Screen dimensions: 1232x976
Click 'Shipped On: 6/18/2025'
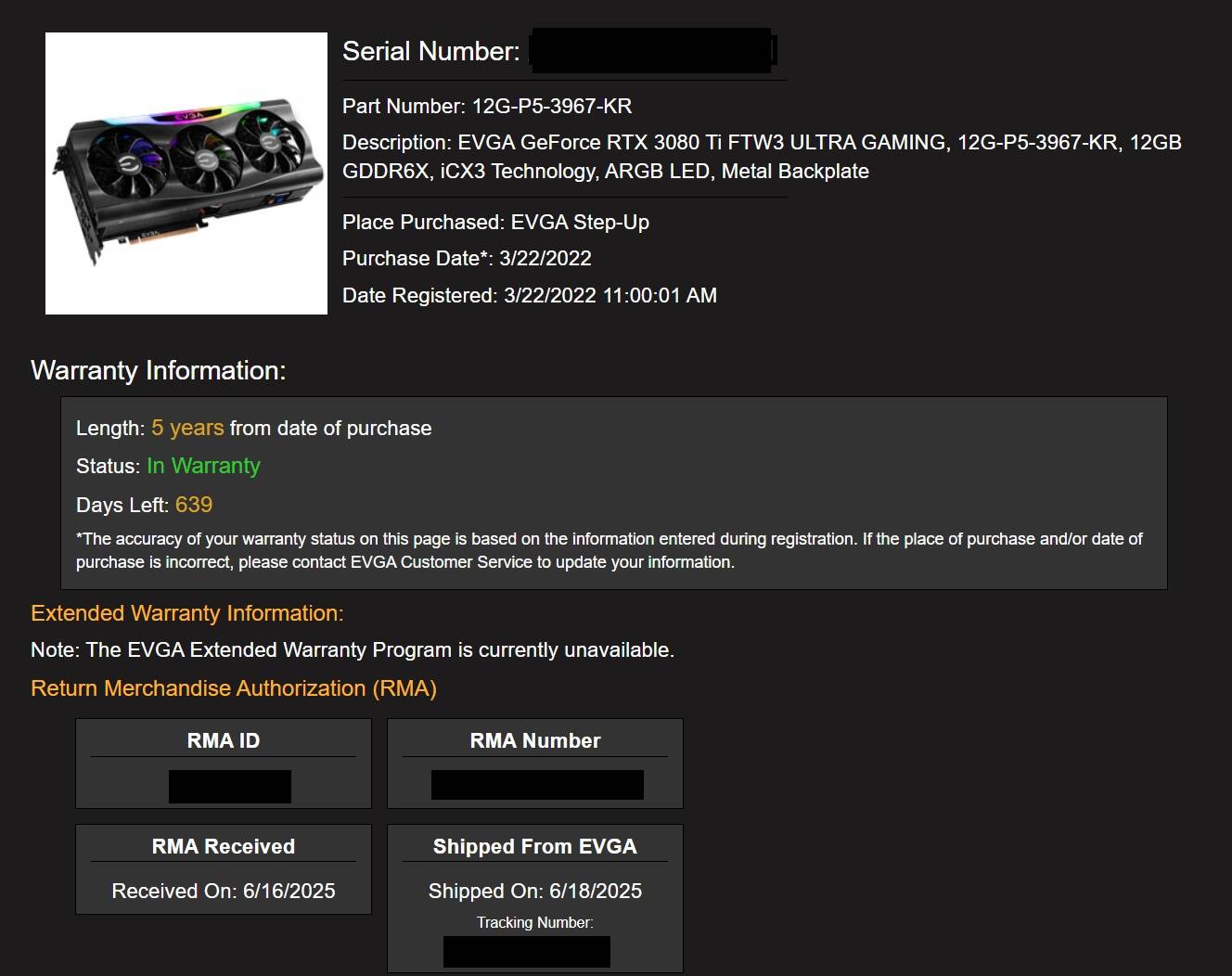pos(535,891)
